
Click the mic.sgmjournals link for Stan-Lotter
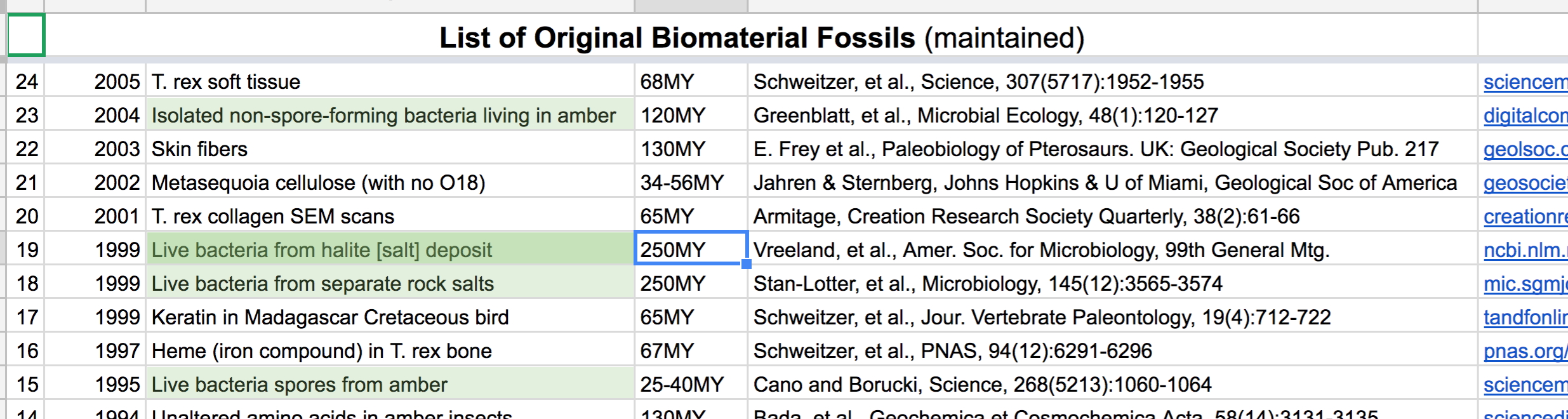1525,284
